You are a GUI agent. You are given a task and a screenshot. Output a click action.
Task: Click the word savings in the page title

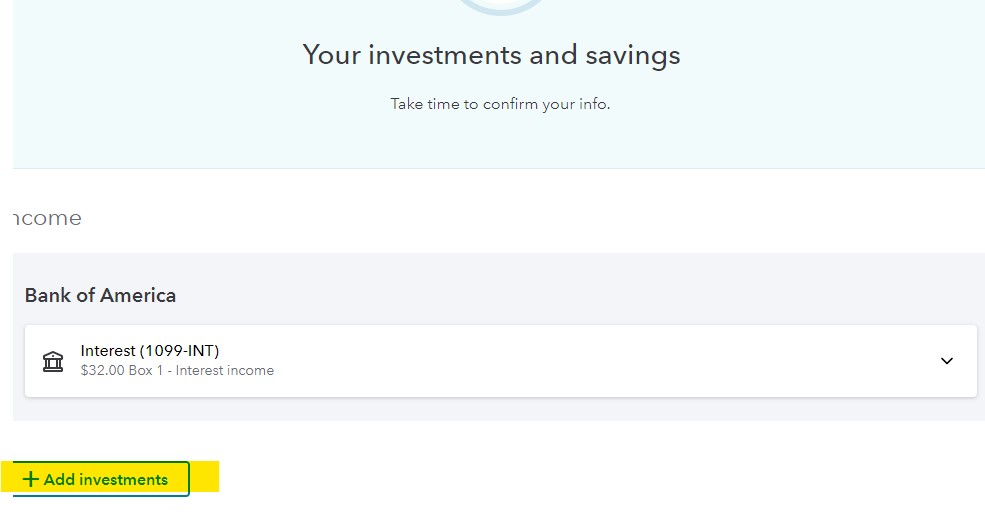(633, 54)
